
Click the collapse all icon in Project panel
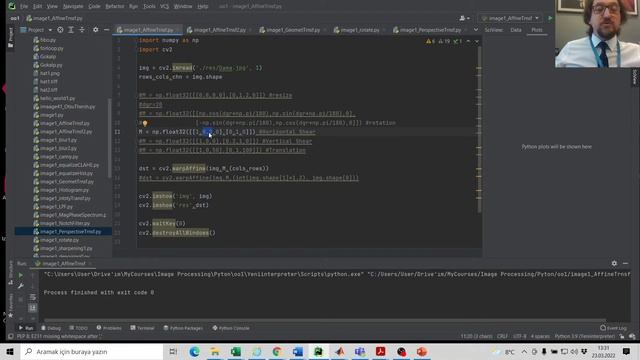tap(82, 30)
